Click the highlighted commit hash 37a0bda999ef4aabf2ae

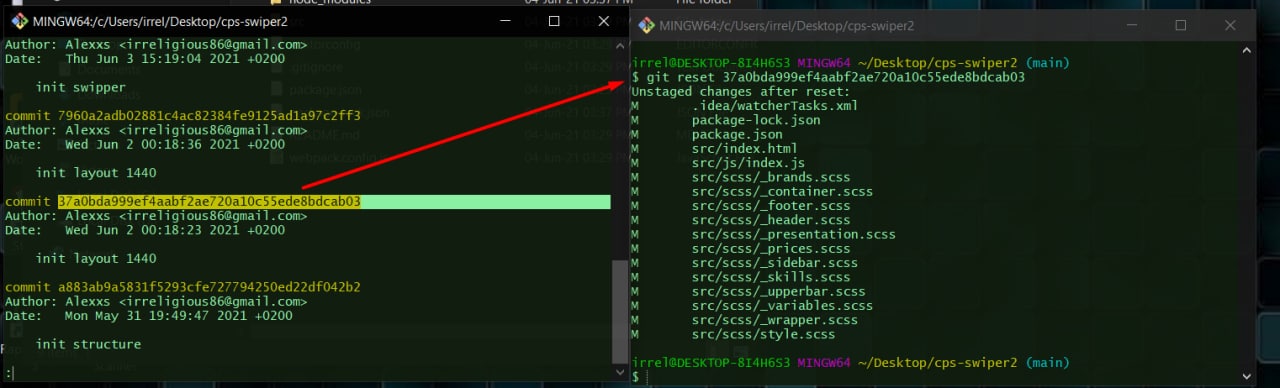tap(209, 201)
